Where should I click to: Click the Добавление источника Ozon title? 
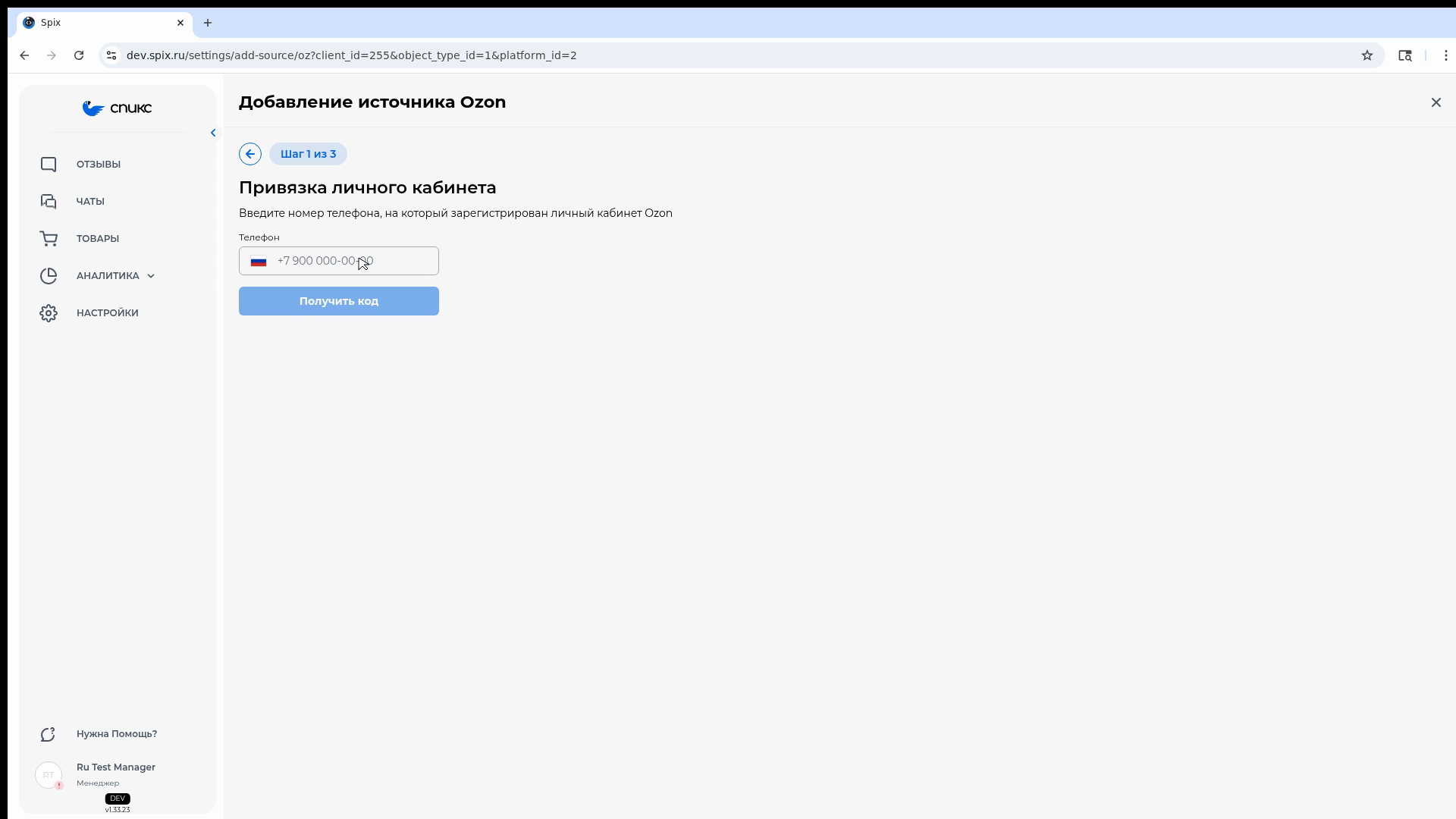(x=372, y=102)
